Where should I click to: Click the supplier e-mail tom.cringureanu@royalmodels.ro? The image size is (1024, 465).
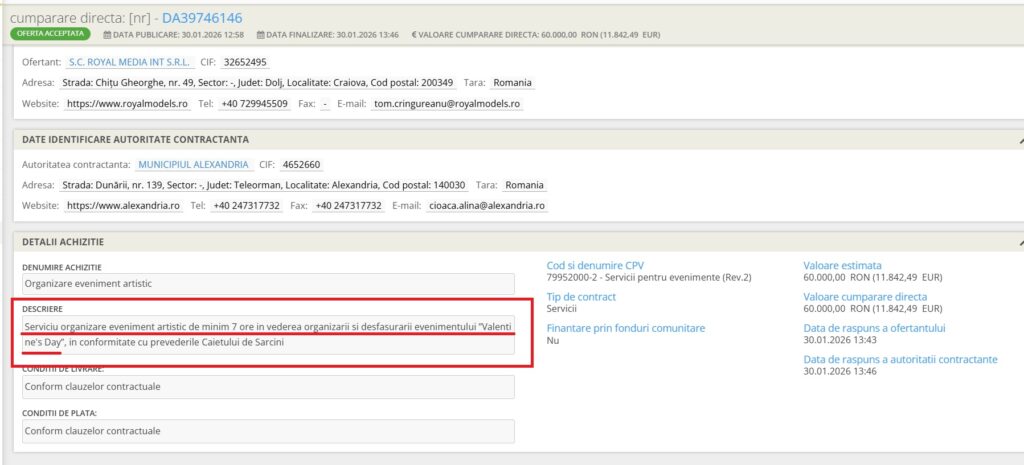(446, 104)
